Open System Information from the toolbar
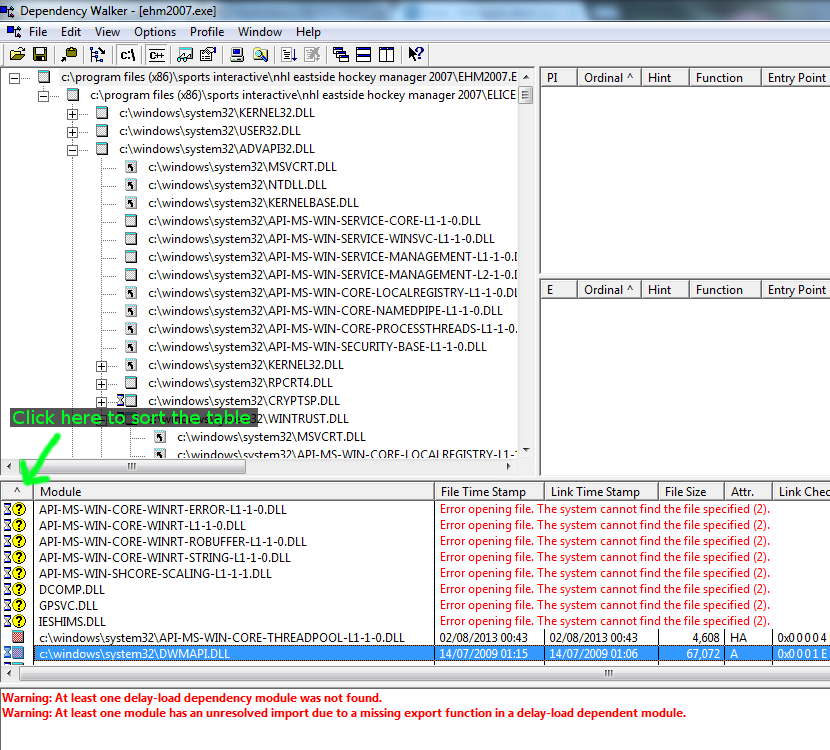Image resolution: width=830 pixels, height=750 pixels. click(238, 54)
